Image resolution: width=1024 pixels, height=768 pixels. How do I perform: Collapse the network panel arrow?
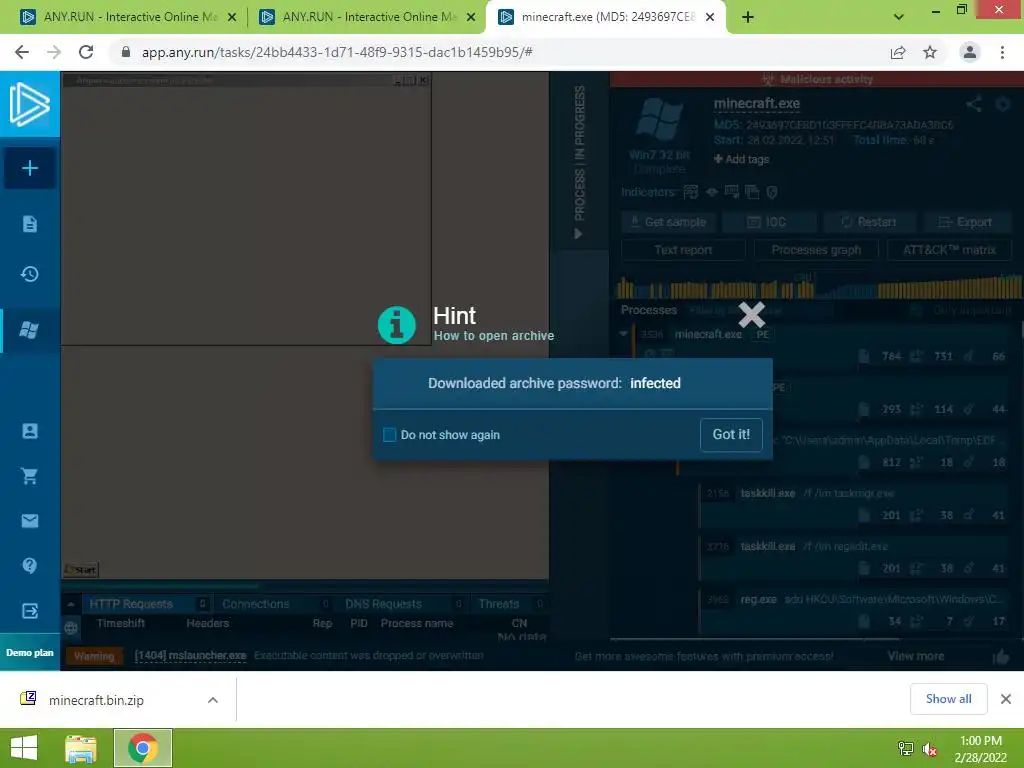[71, 604]
